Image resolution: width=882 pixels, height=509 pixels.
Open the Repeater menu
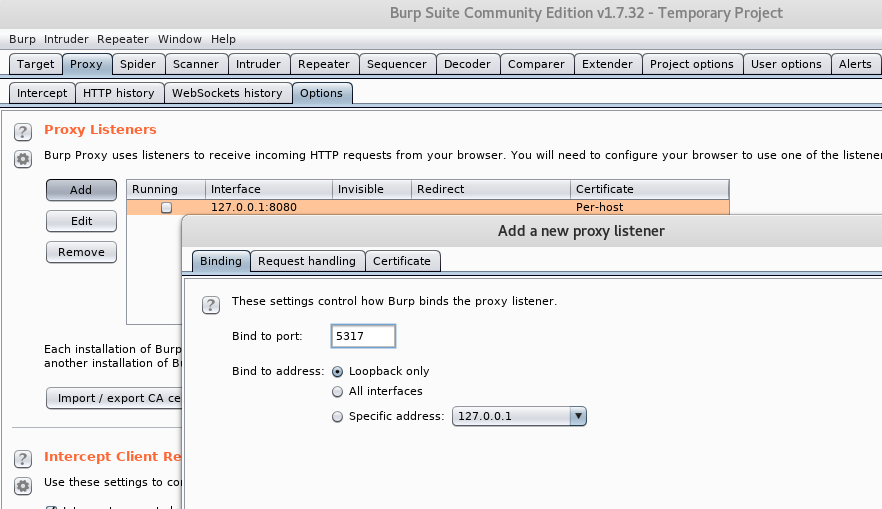coord(123,39)
